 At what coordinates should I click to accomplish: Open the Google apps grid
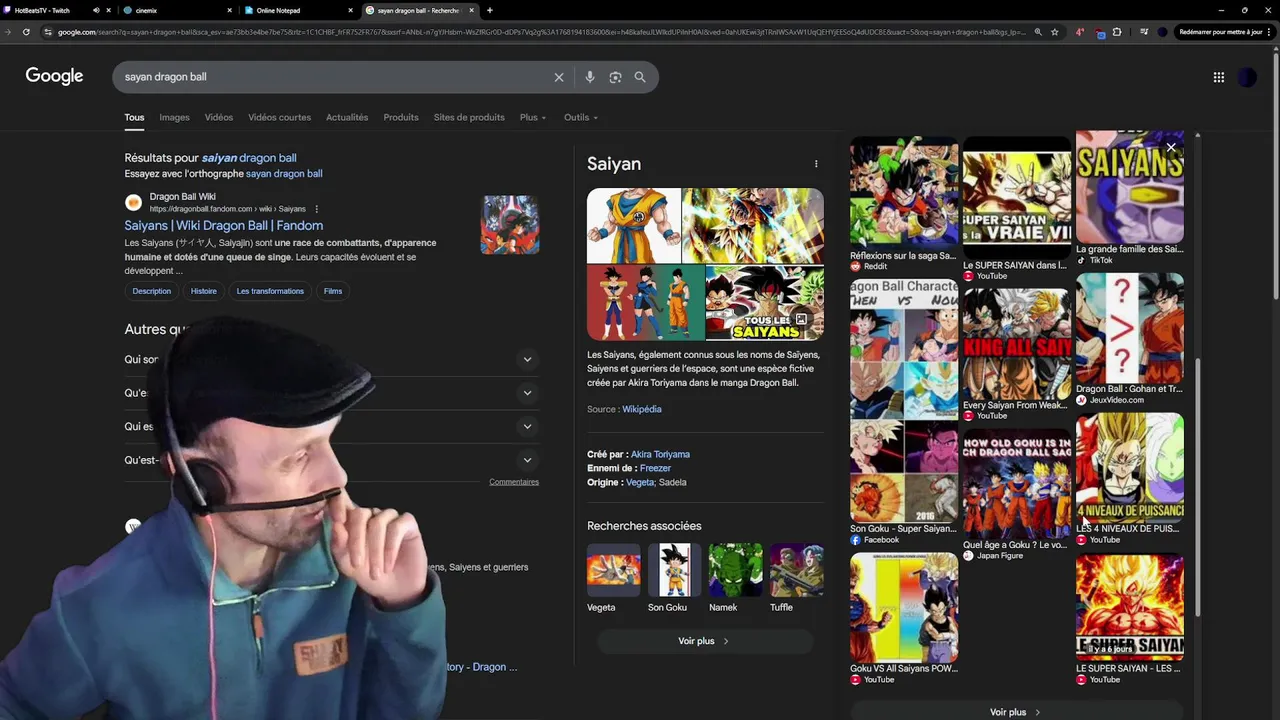[1218, 77]
